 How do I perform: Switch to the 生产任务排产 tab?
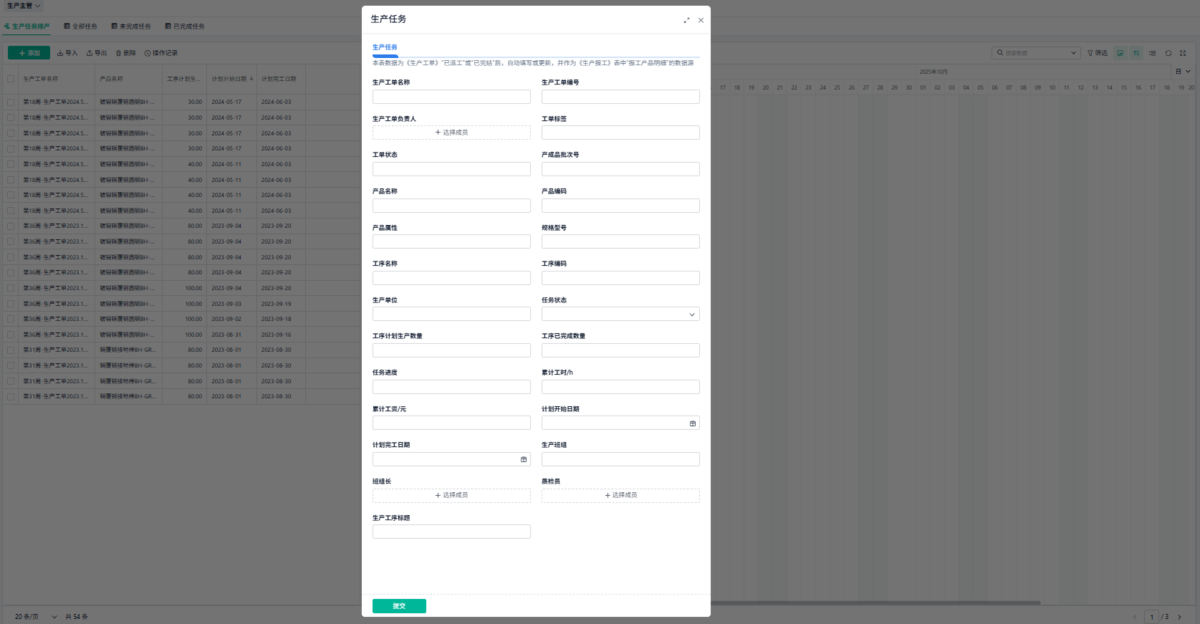tap(26, 26)
